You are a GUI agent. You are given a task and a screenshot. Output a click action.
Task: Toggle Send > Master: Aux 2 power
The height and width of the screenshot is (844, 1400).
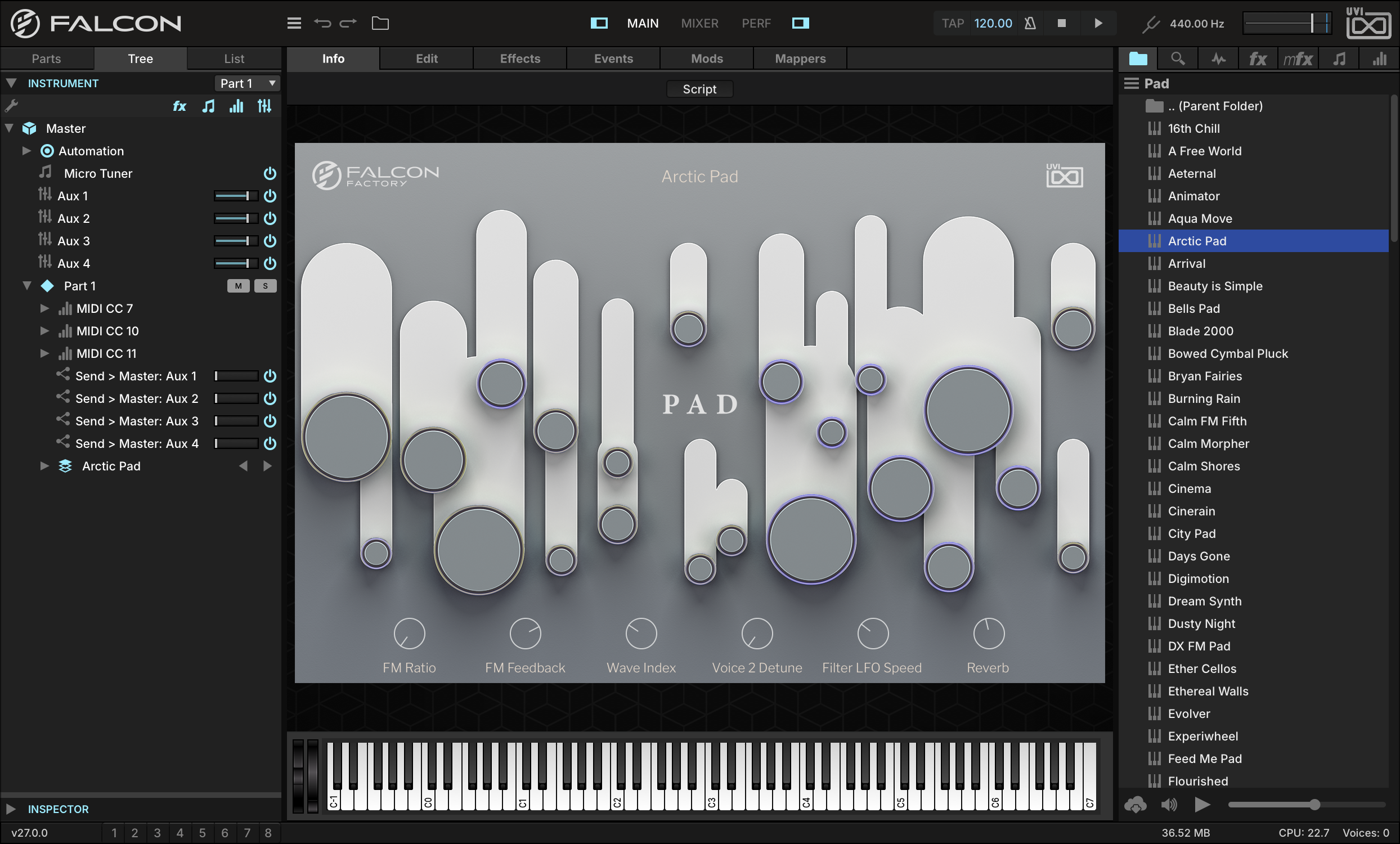[270, 399]
